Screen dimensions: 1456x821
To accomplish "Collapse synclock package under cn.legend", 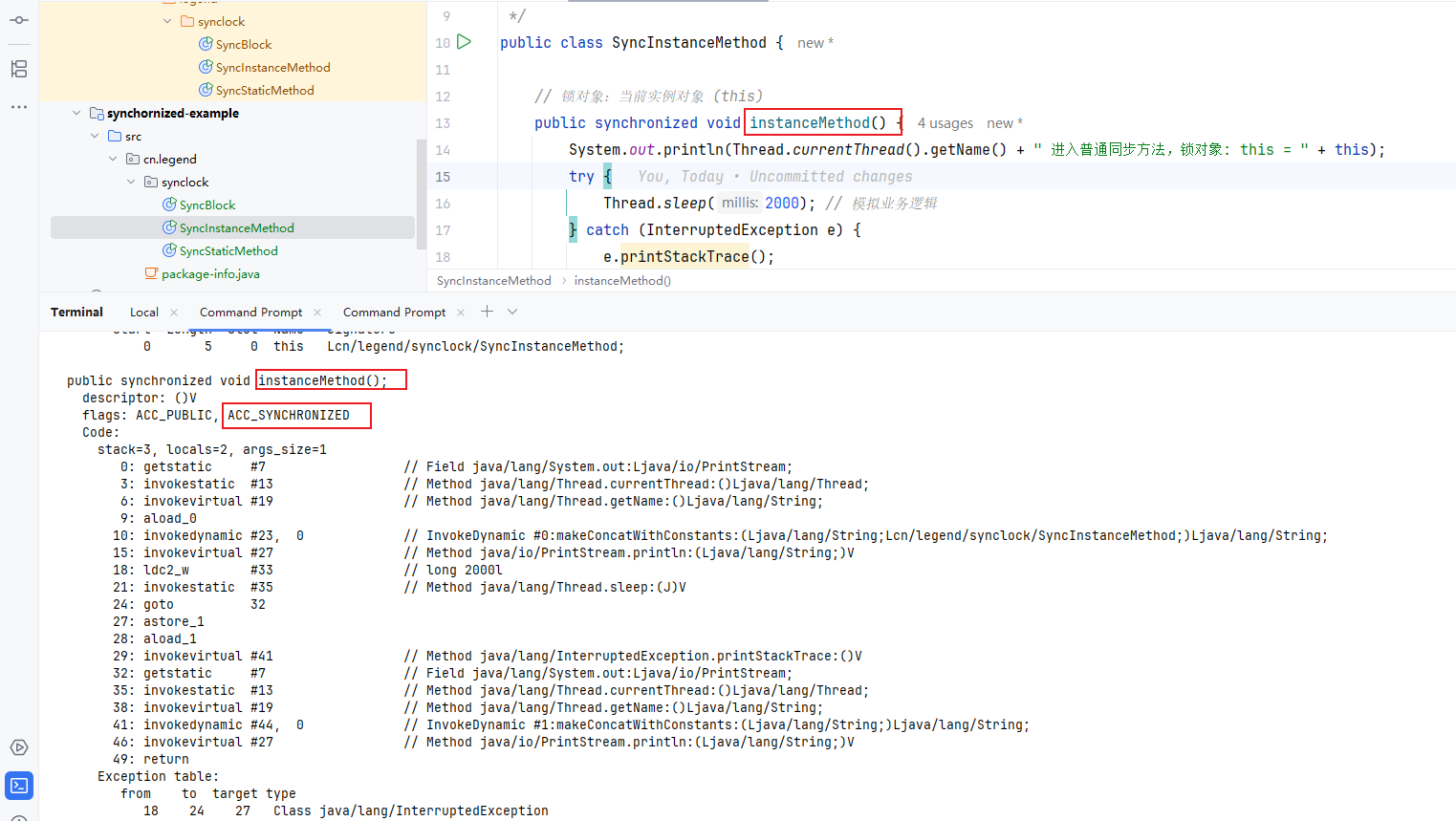I will click(x=131, y=182).
